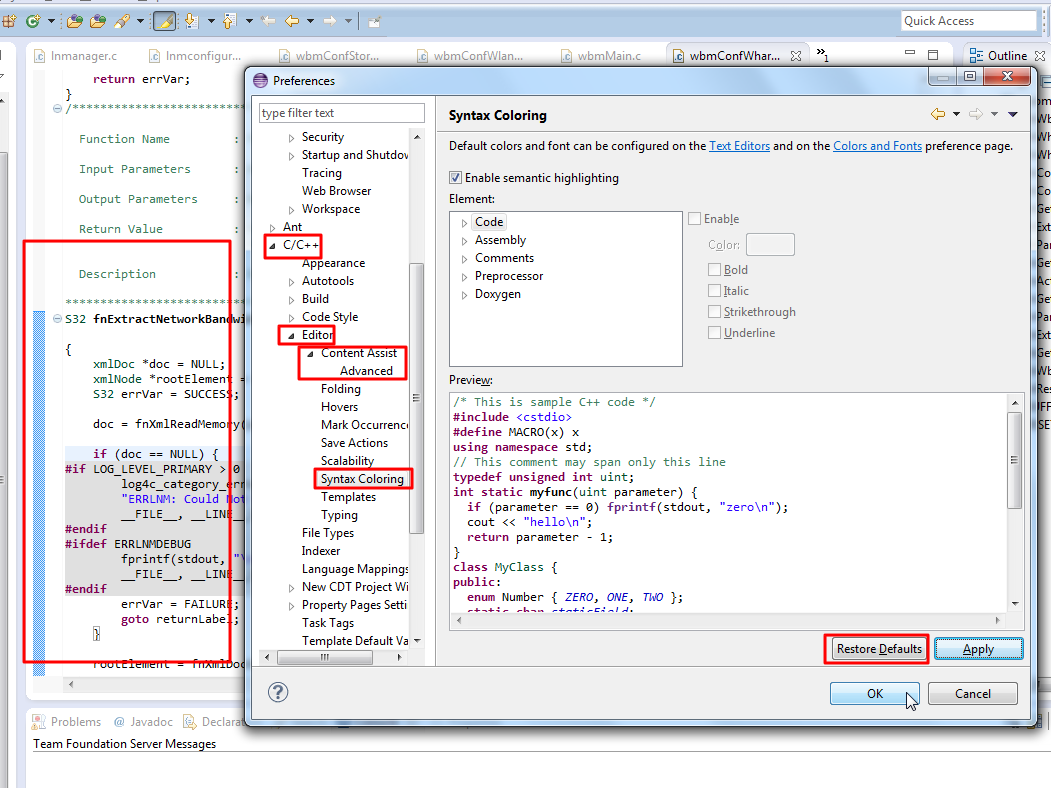Expand the Code element node

point(464,222)
